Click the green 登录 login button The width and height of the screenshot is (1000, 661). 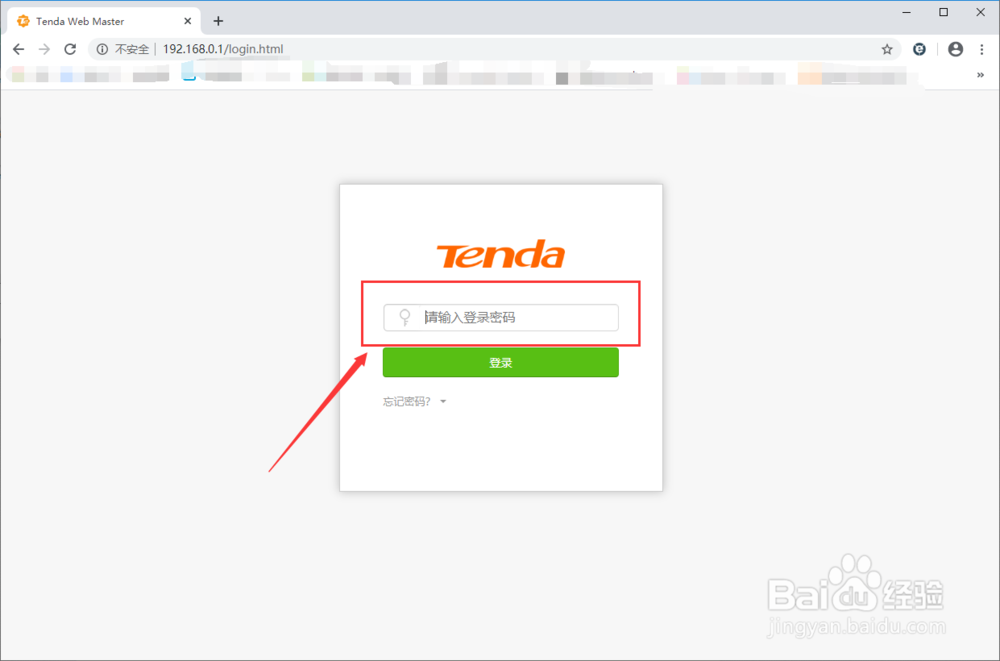point(501,362)
